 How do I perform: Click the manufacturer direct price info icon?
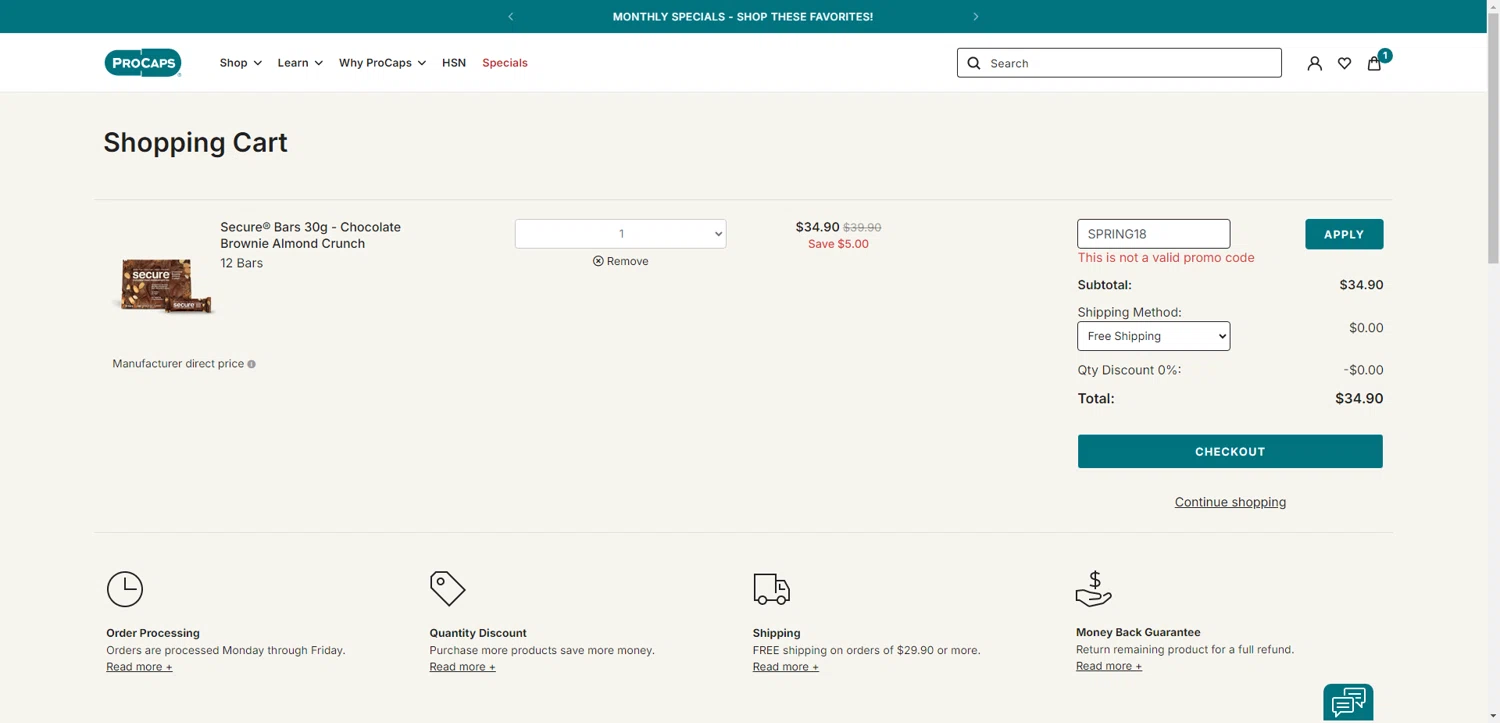pos(251,364)
